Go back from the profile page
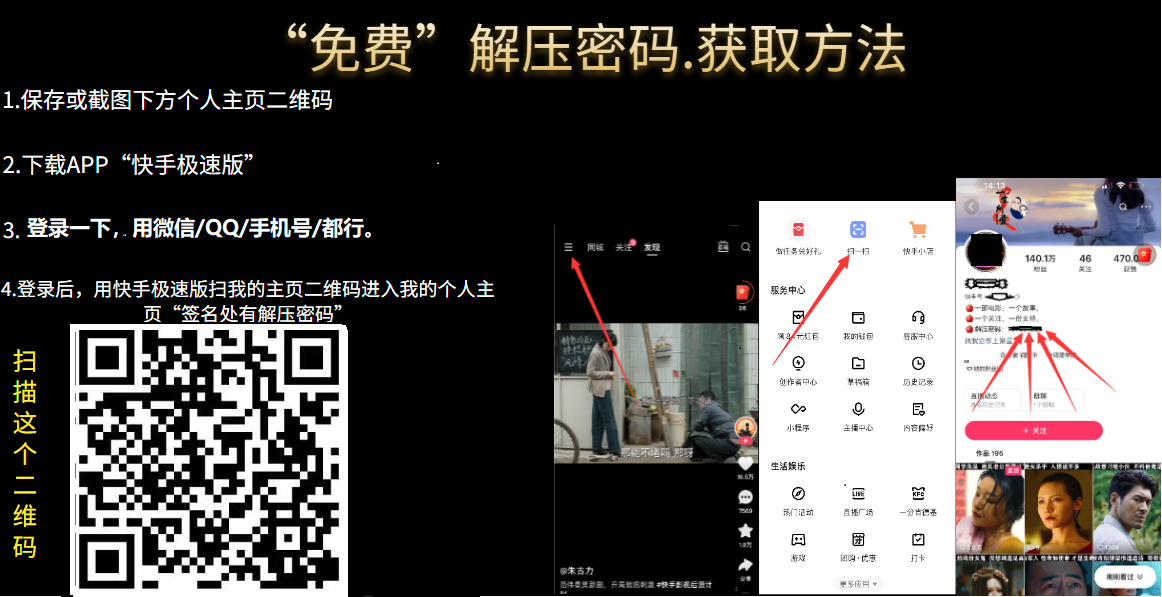 pos(970,207)
